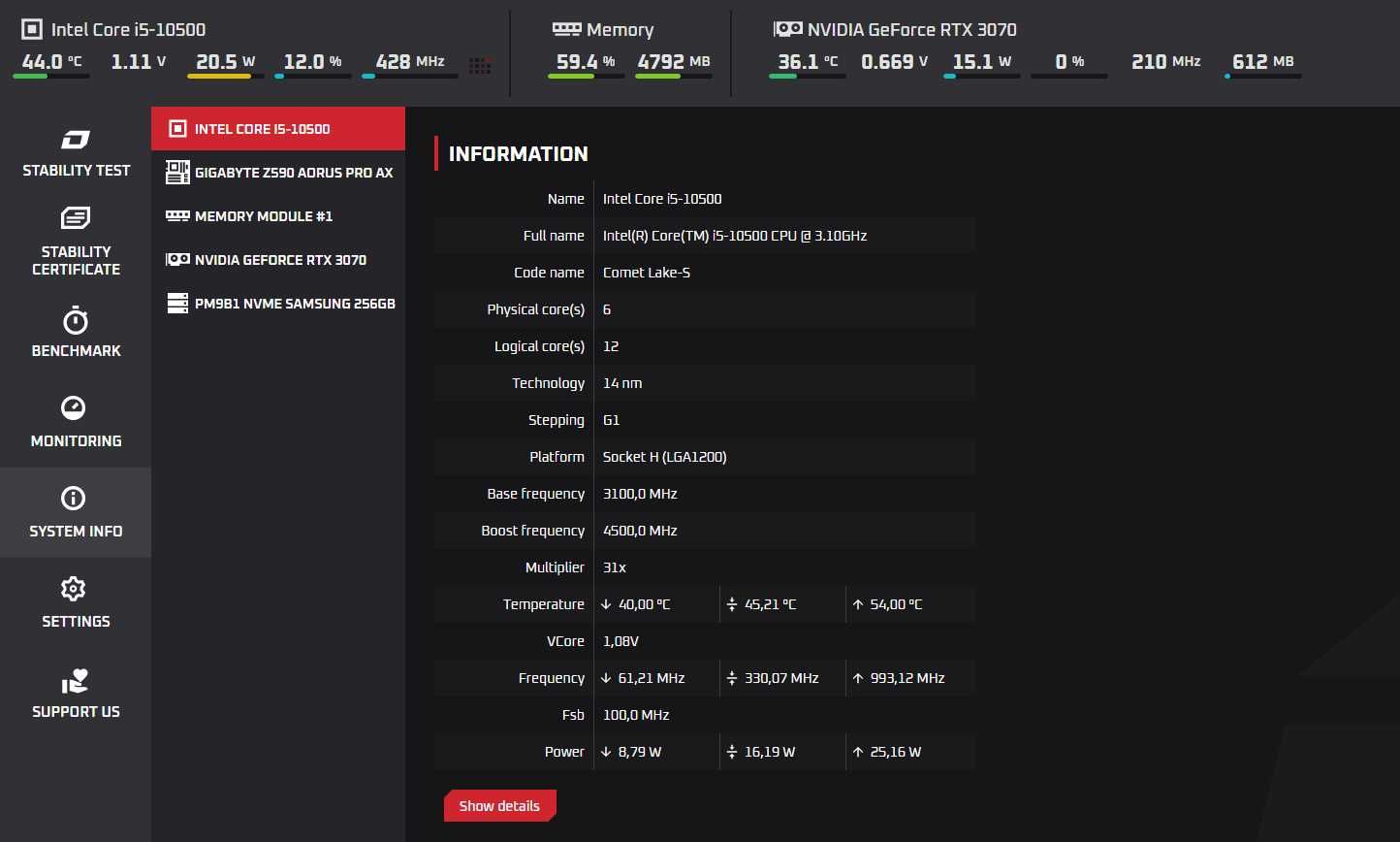Viewport: 1400px width, 842px height.
Task: Click the CPU voltage 1.11 V reading
Action: click(x=139, y=61)
